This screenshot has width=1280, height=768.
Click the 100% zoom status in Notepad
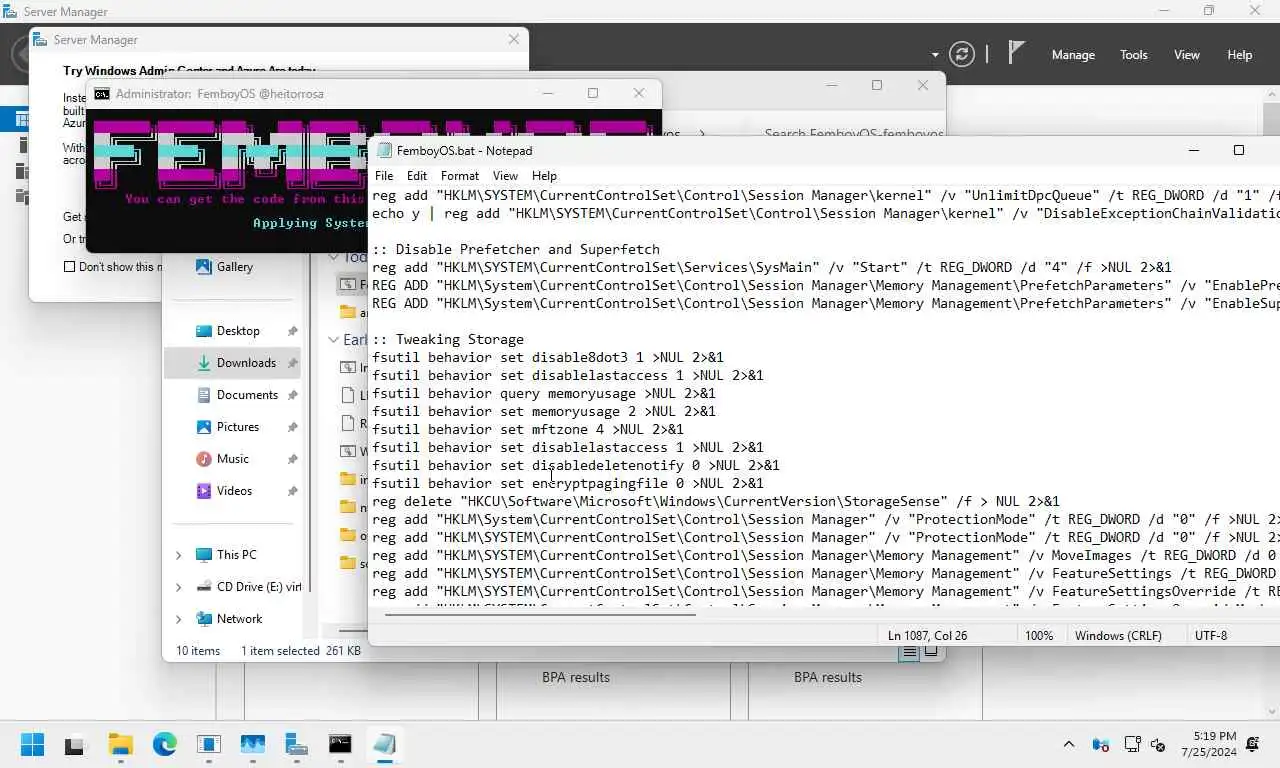coord(1039,635)
